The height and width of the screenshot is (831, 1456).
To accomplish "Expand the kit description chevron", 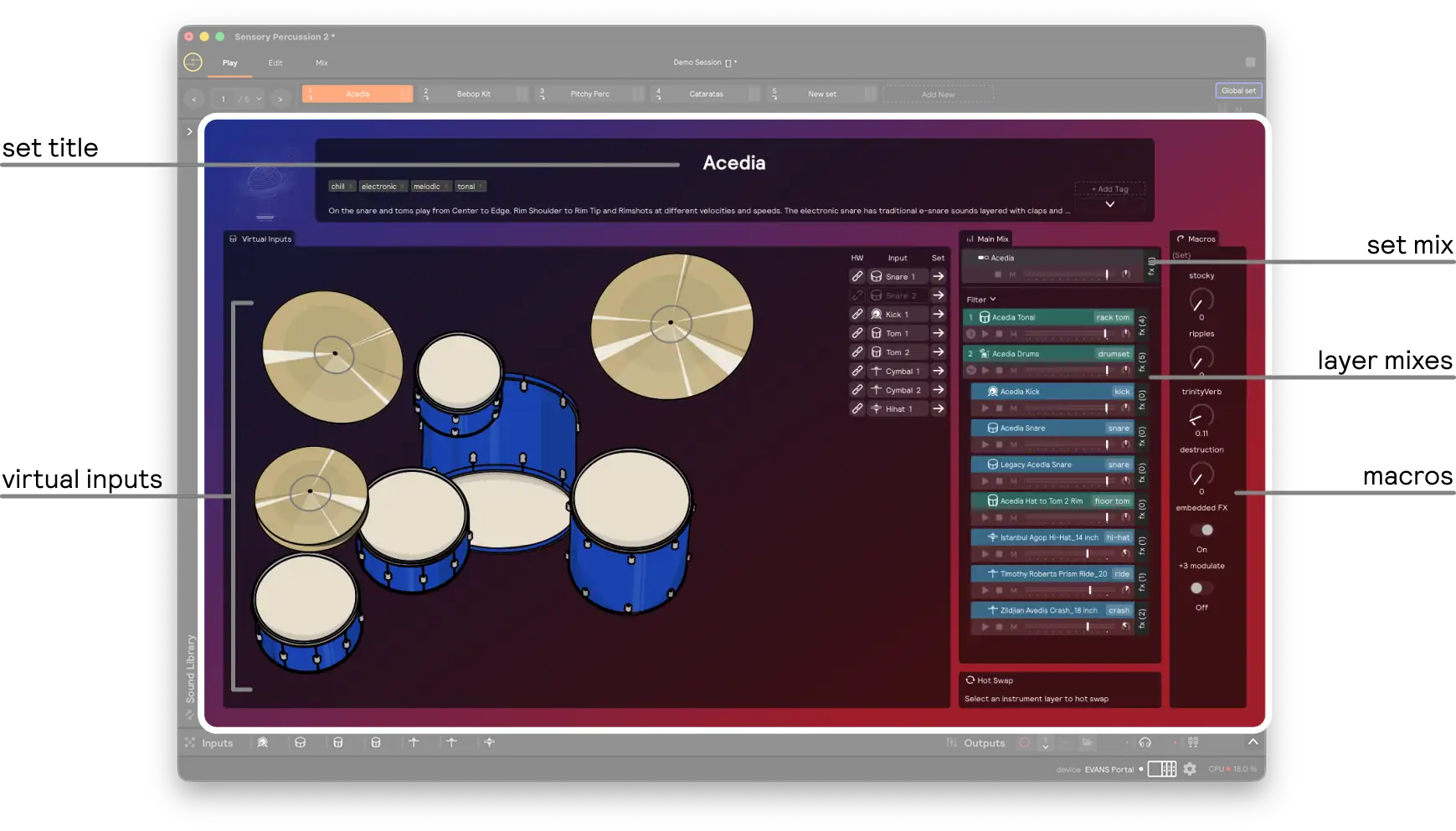I will [x=1110, y=203].
